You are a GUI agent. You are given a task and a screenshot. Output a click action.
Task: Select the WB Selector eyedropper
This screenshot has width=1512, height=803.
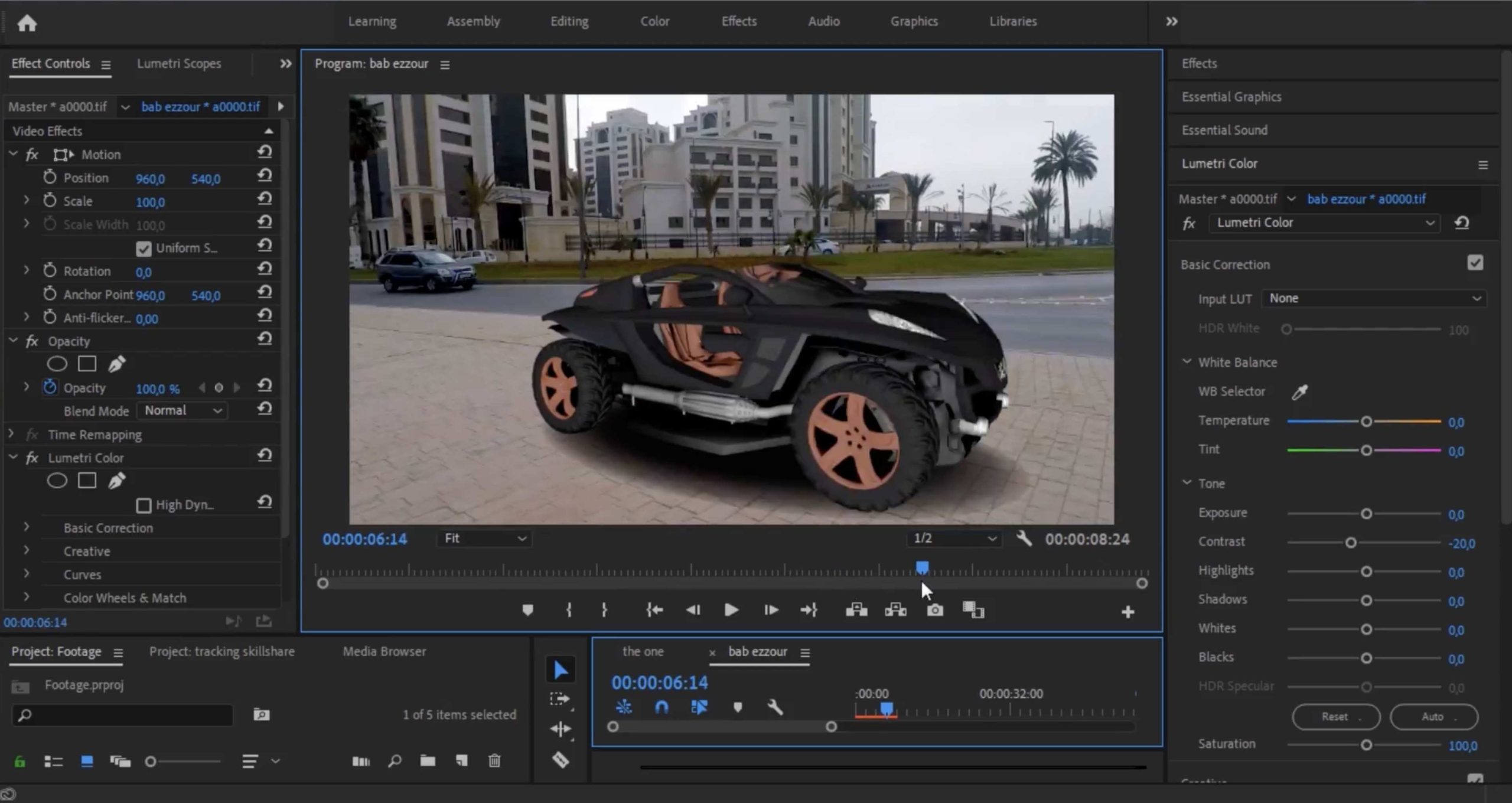pos(1299,392)
